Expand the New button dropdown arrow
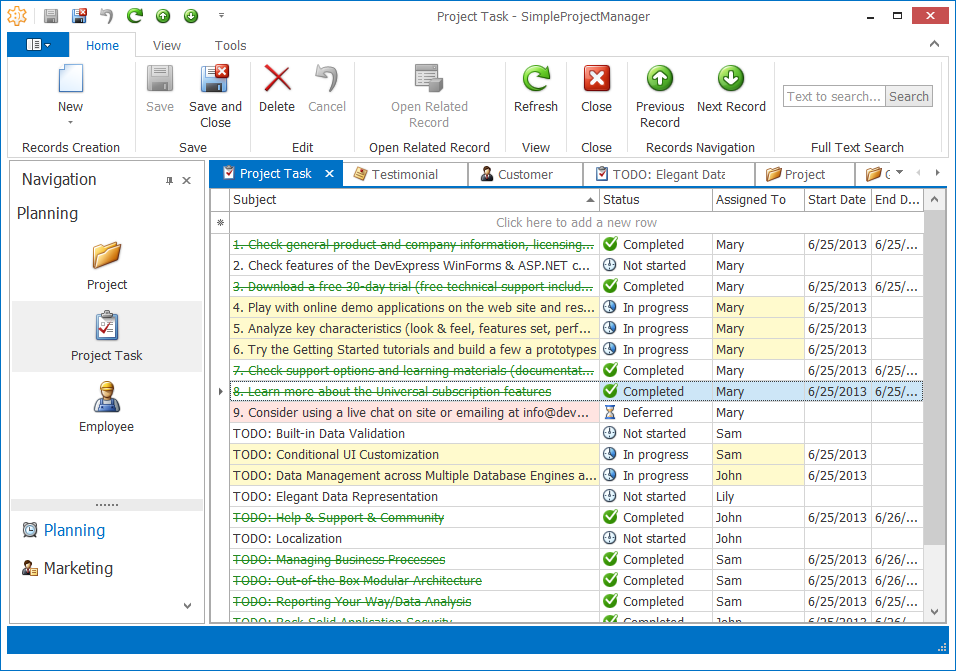The width and height of the screenshot is (956, 671). [x=70, y=123]
